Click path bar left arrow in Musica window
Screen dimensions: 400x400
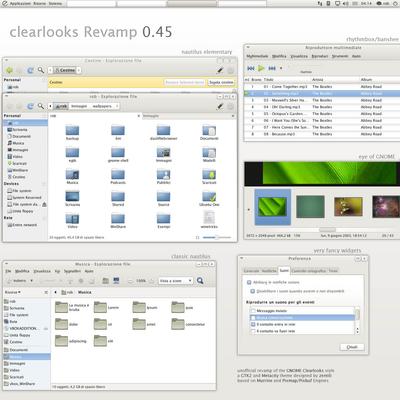tap(55, 292)
